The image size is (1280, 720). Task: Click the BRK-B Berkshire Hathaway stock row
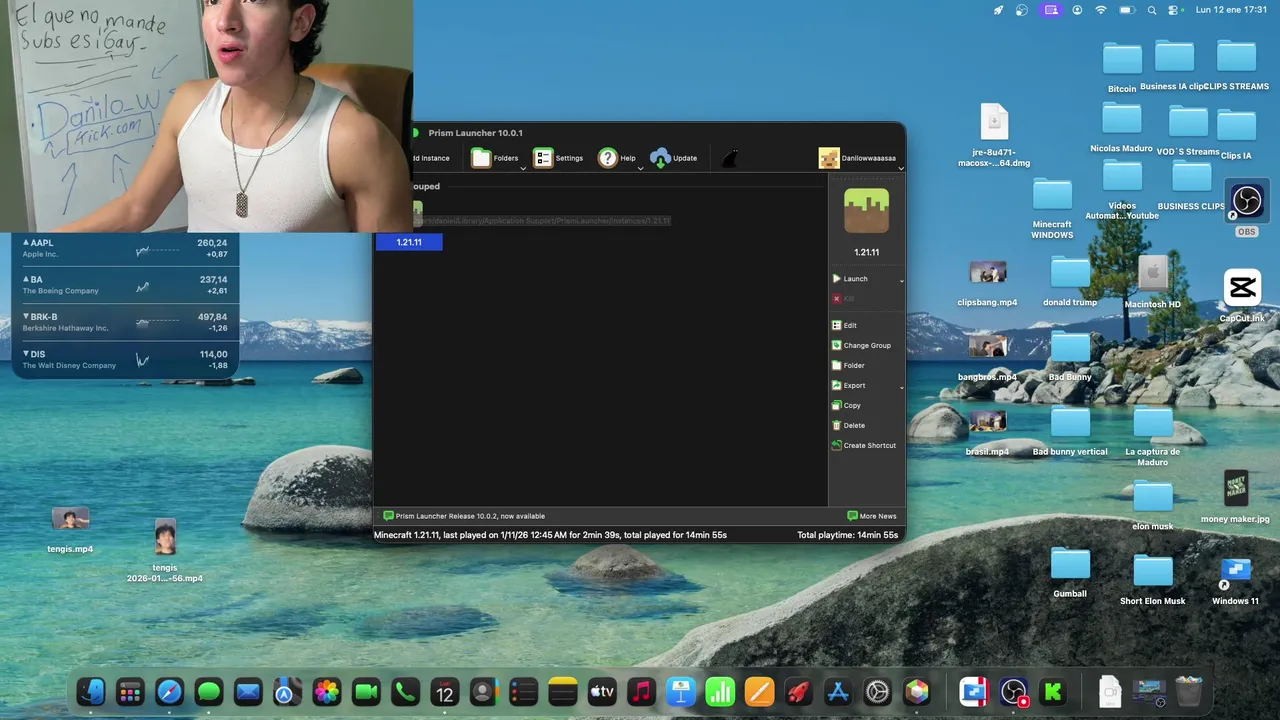tap(126, 322)
